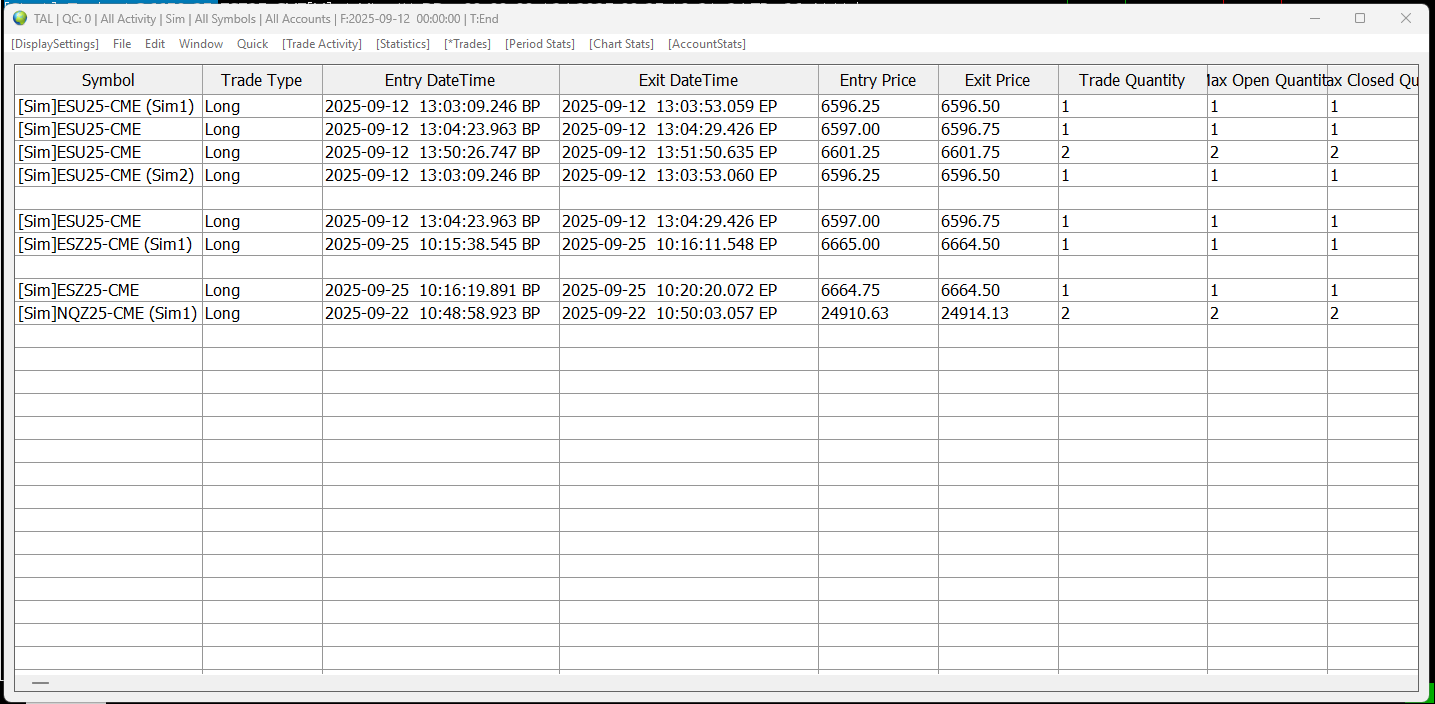Click exit price 6596.50 in the ESU25-CME (Sim2) row
The image size is (1435, 704).
(998, 175)
